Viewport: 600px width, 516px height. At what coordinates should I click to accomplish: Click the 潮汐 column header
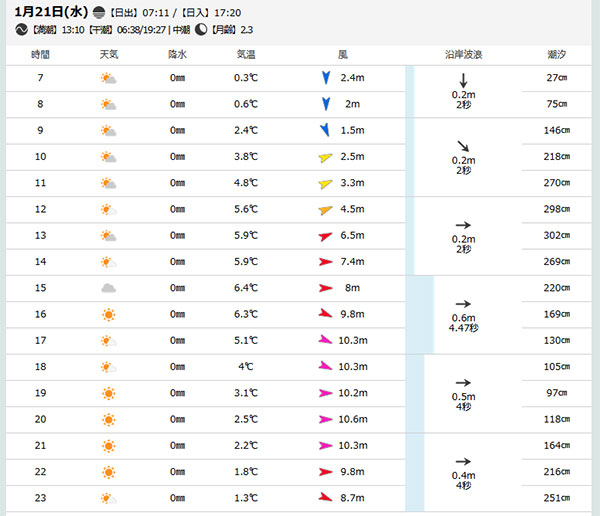click(558, 52)
